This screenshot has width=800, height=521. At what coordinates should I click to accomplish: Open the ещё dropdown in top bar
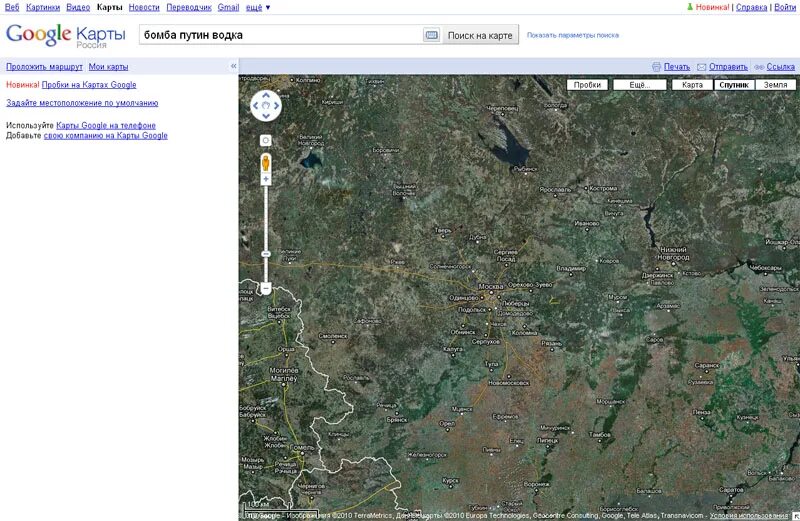[258, 7]
